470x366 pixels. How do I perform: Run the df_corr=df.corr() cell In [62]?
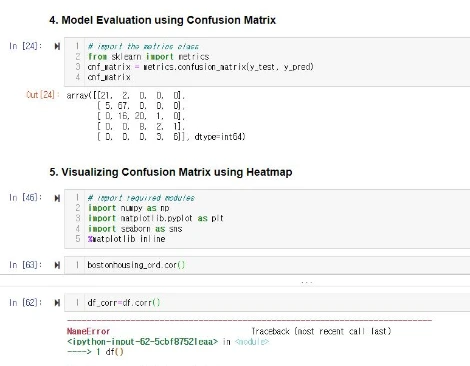point(57,303)
